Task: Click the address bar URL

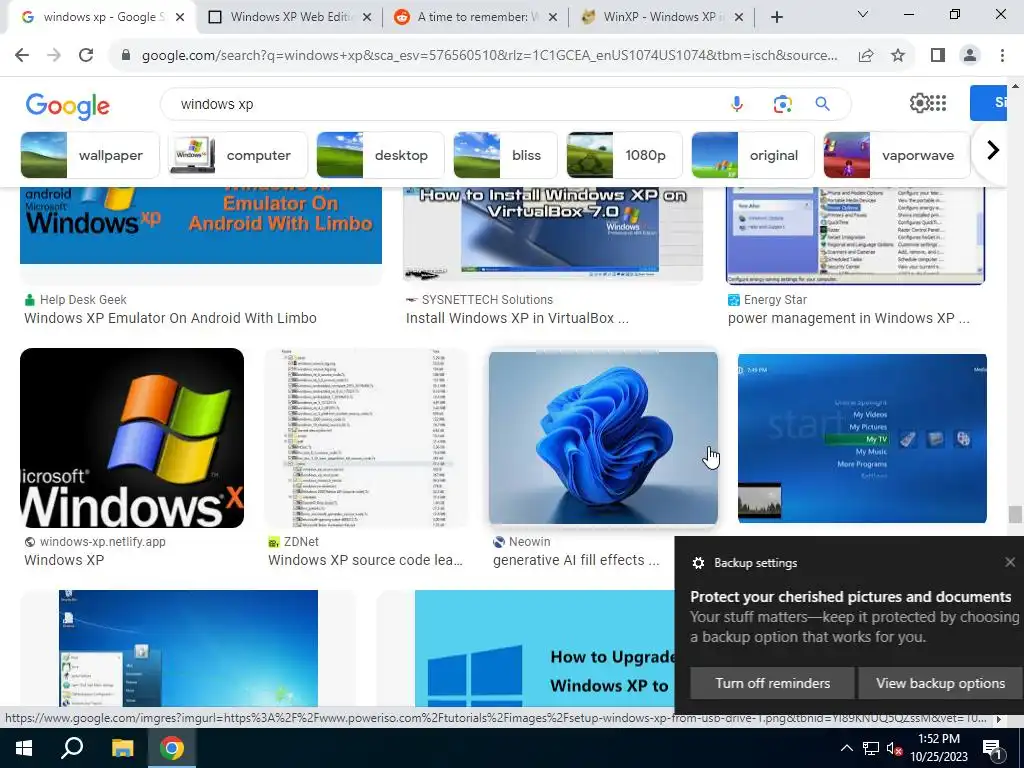Action: (x=489, y=56)
